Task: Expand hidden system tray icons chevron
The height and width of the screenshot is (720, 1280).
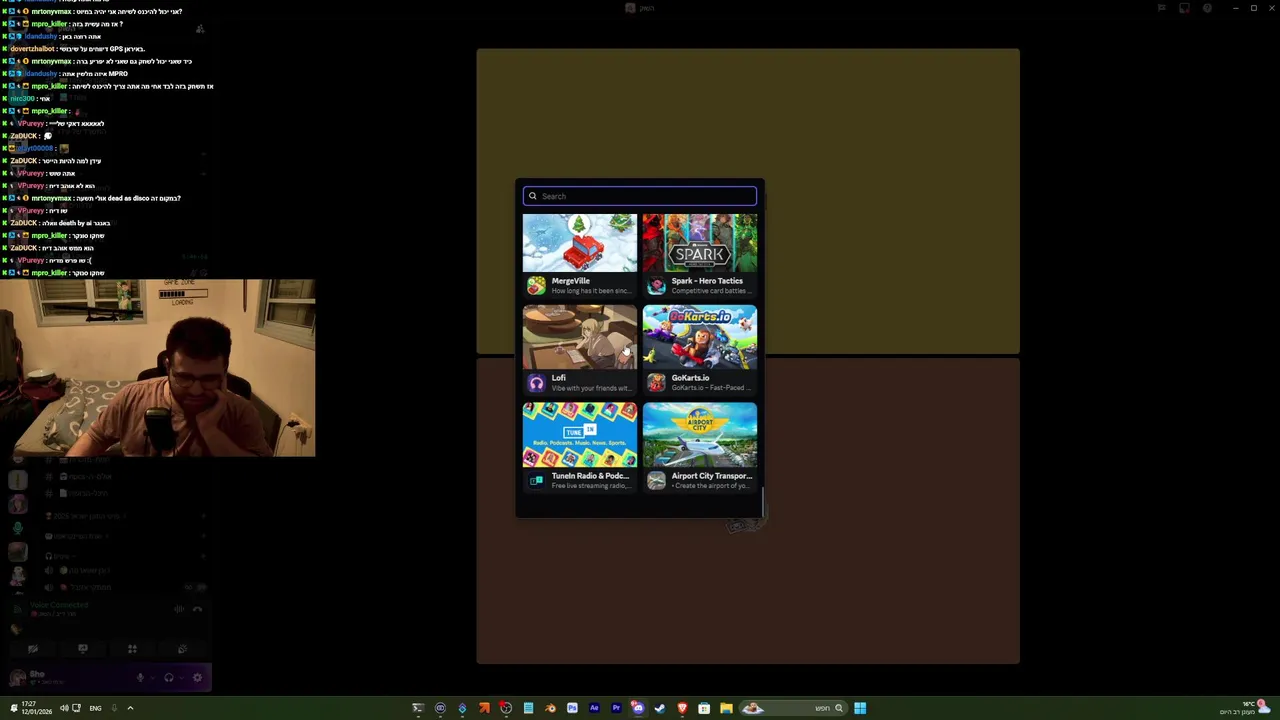Action: coord(130,708)
